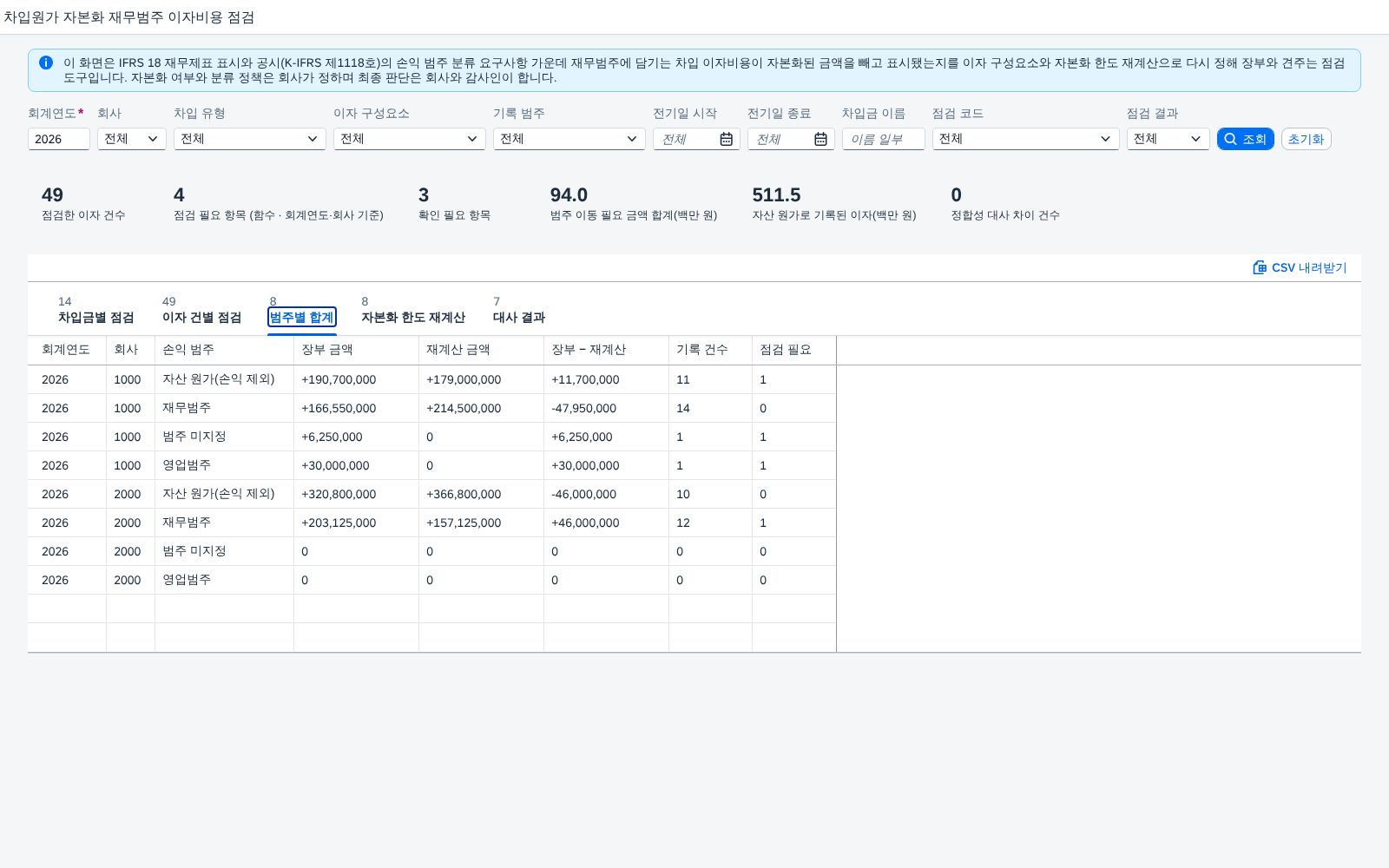Screen dimensions: 1389x868
Task: Click the +366,800,000 재계산 금액 cell
Action: (481, 494)
